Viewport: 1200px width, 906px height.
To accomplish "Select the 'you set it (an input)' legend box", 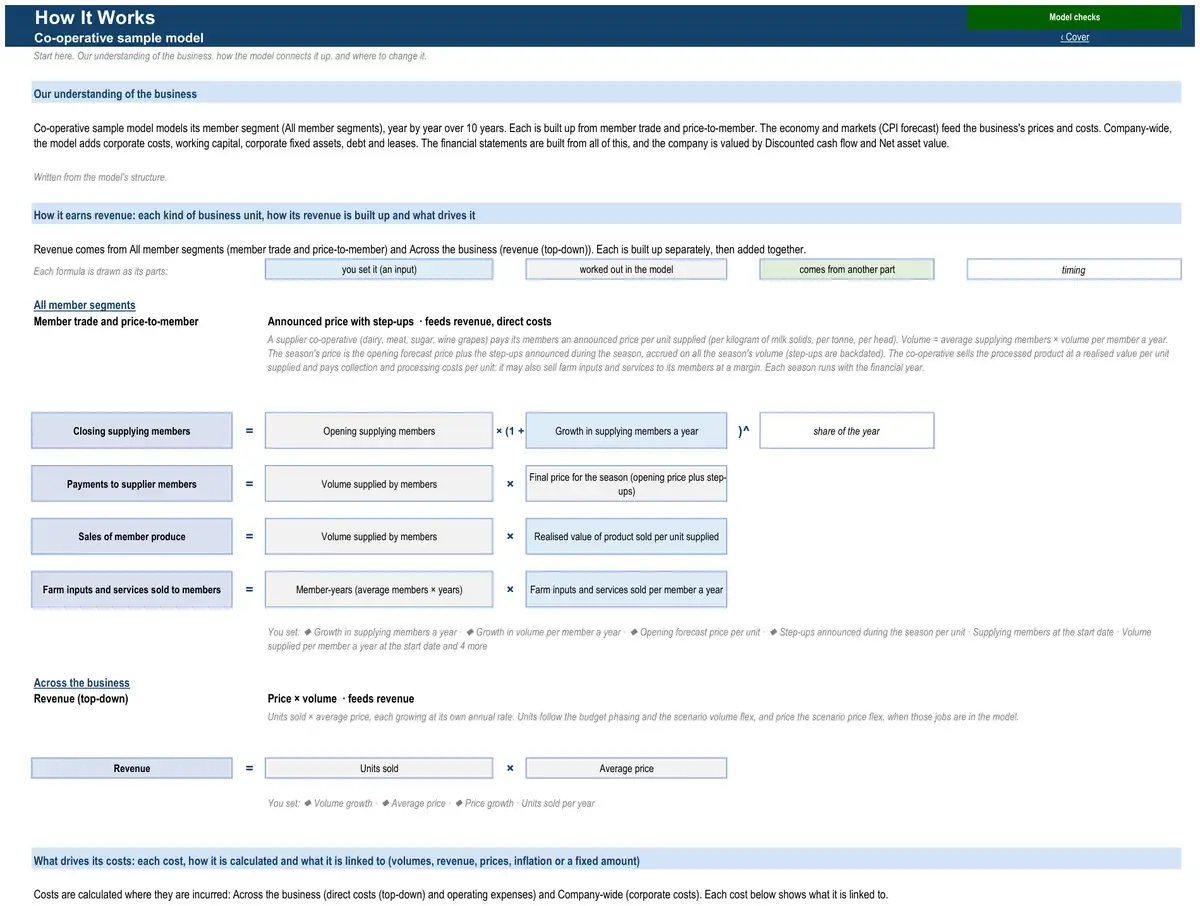I will tap(379, 269).
